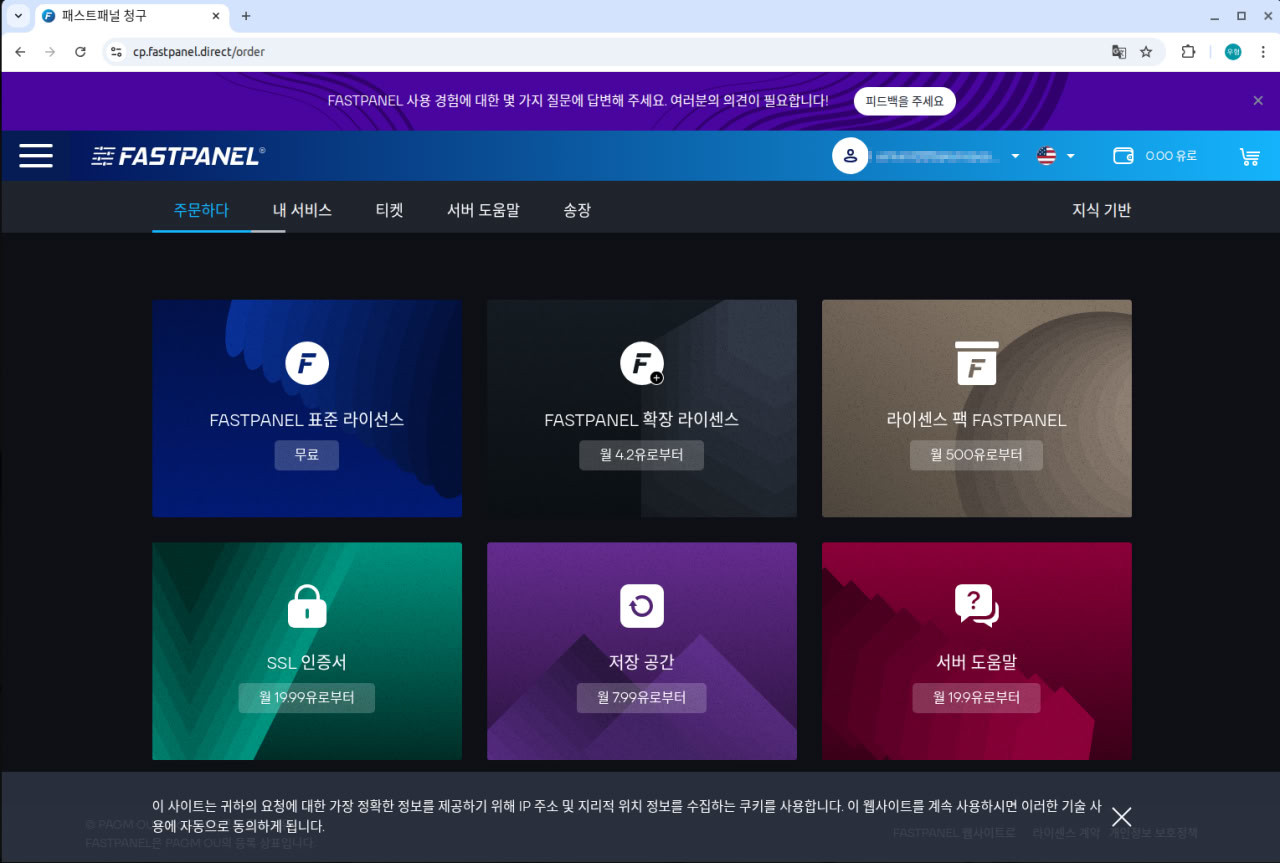Open the hamburger menu in the header

pos(36,155)
